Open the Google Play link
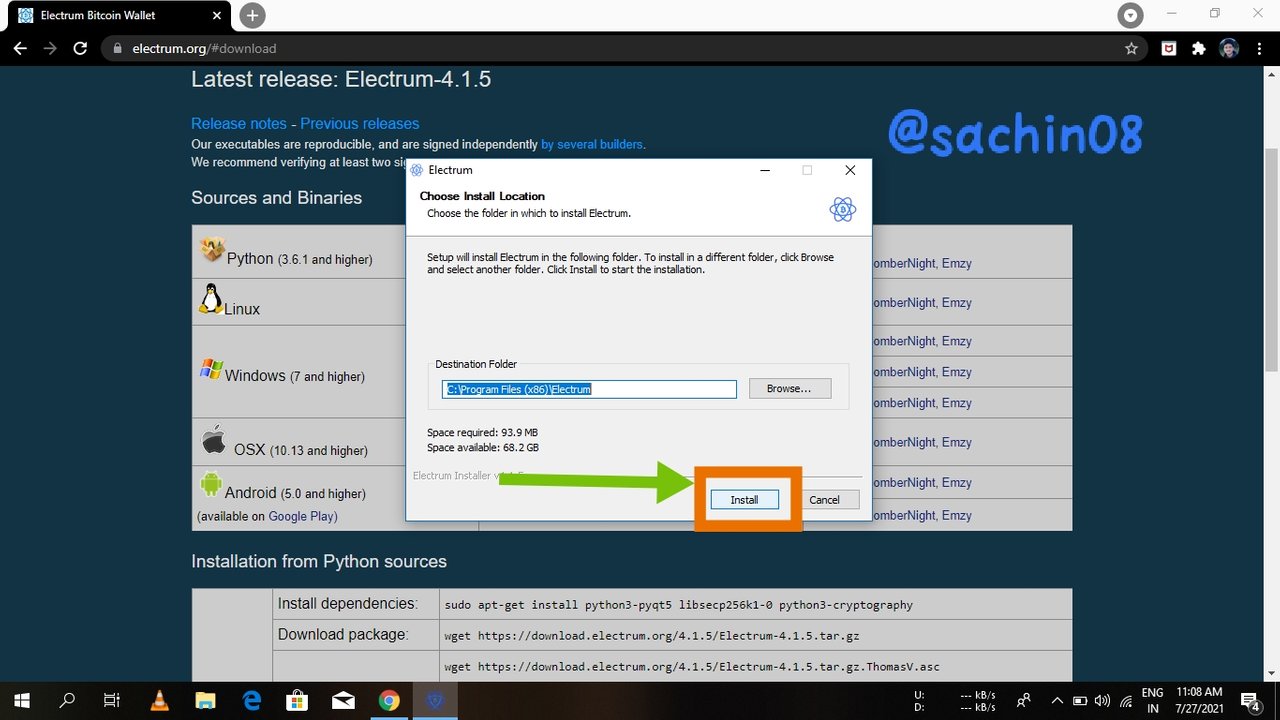1280x720 pixels. coord(303,516)
